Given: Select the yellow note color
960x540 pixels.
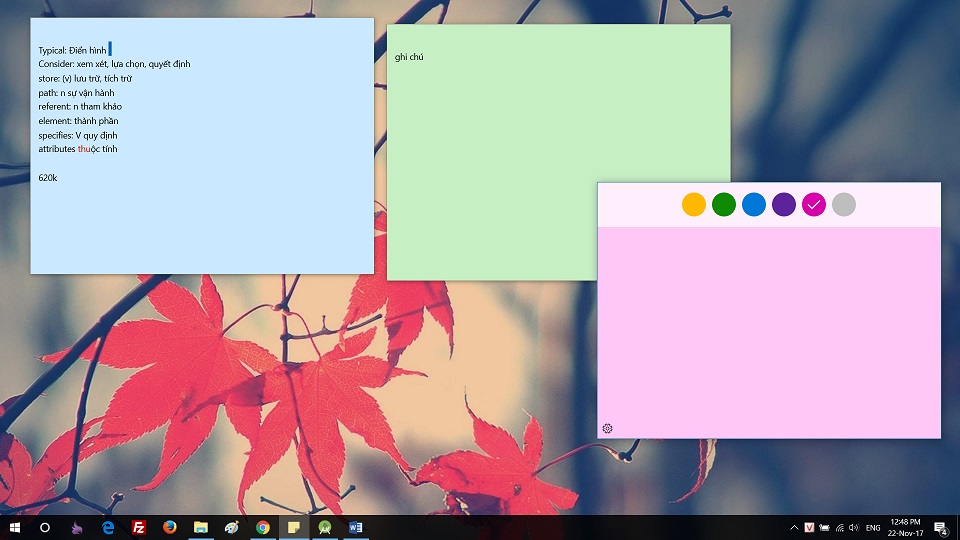Looking at the screenshot, I should pos(694,204).
